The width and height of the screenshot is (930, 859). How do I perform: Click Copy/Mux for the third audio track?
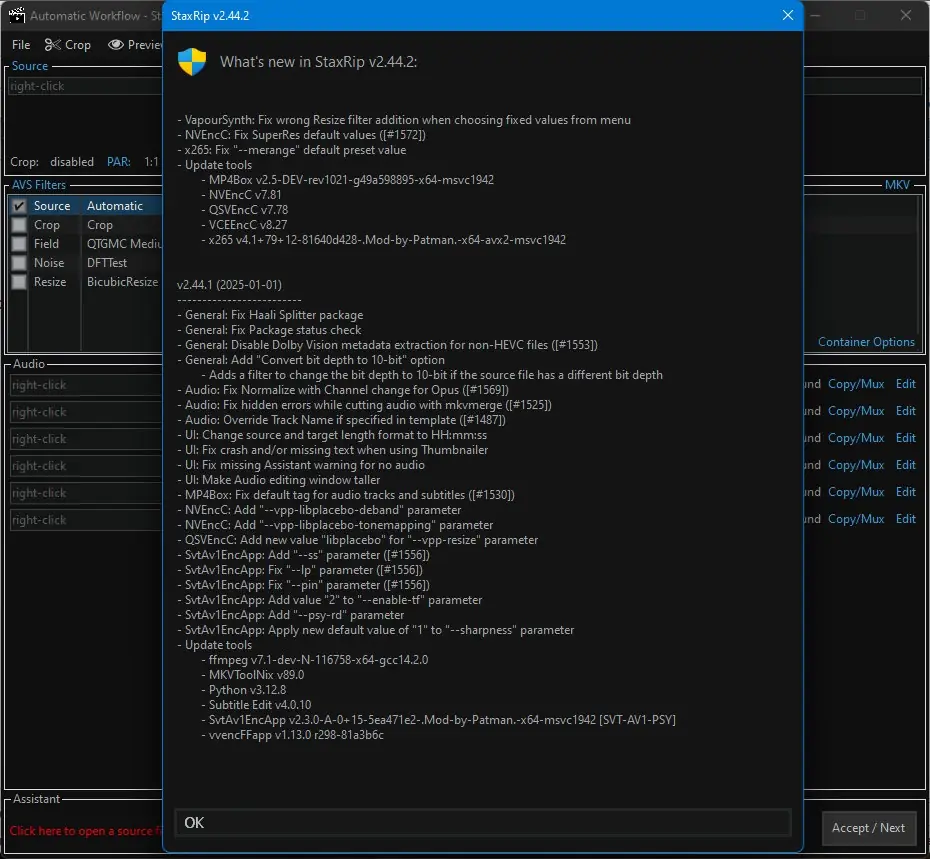point(856,438)
